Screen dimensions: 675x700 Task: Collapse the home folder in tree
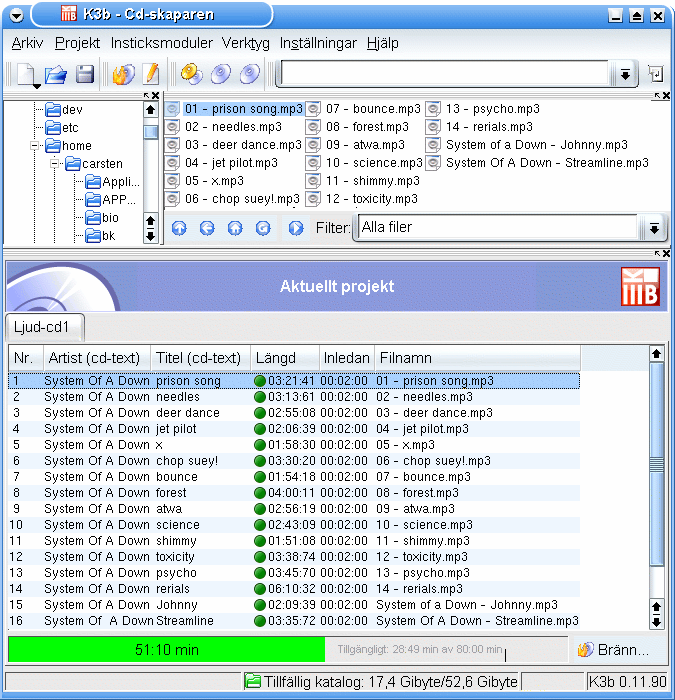(x=37, y=146)
